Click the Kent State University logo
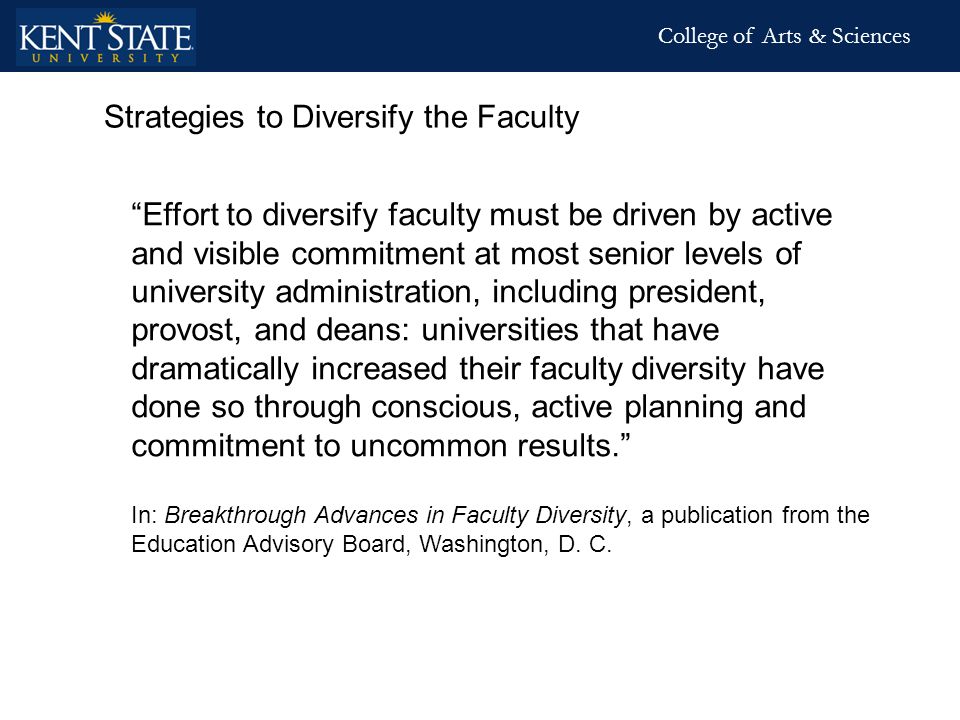960x720 pixels. click(106, 37)
